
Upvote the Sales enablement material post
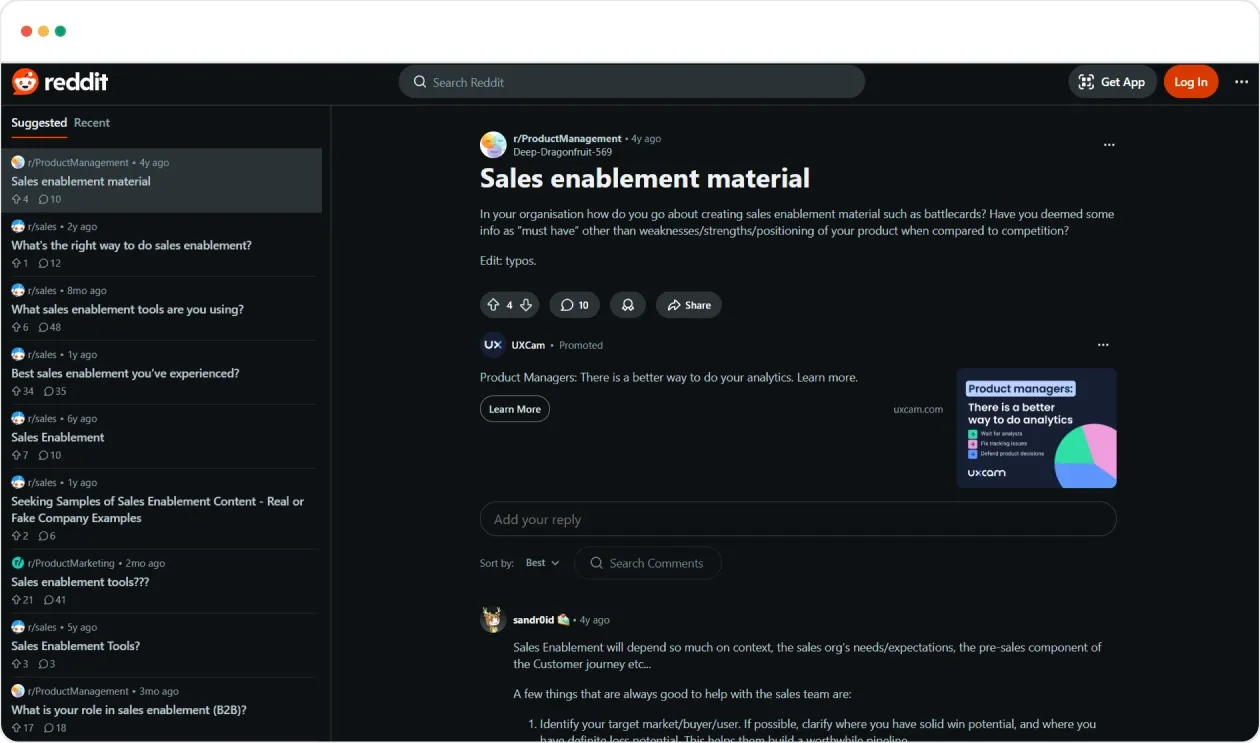[492, 304]
